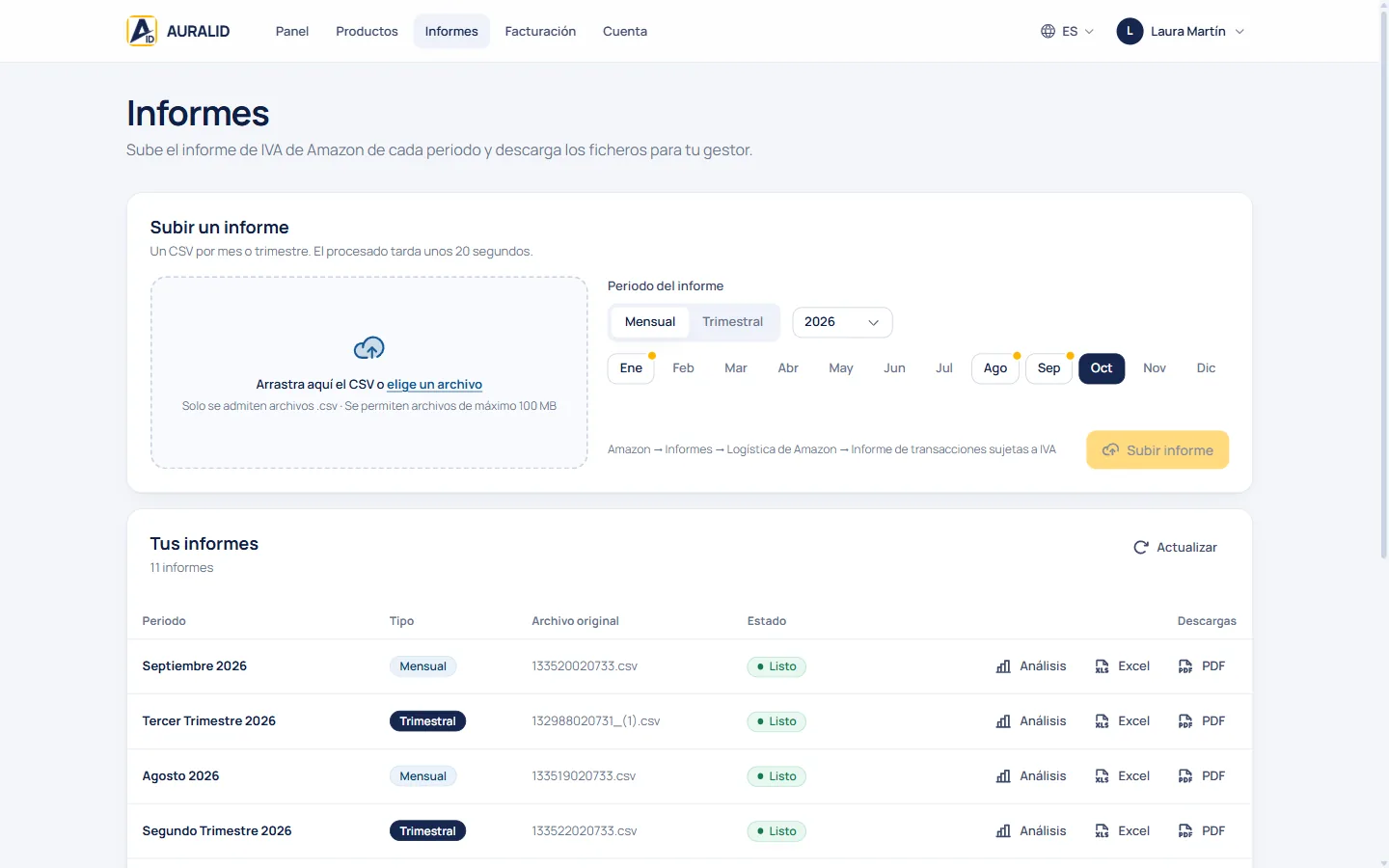
Task: Select the Mensual period option
Action: [x=650, y=322]
